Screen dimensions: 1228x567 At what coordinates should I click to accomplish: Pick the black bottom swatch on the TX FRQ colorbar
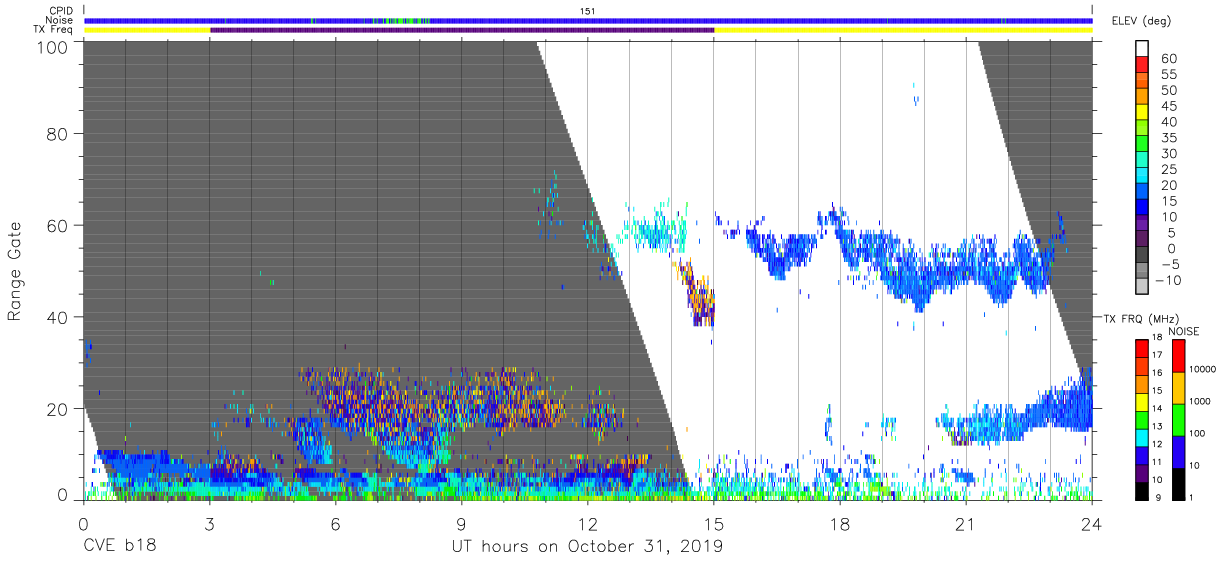pos(1142,490)
